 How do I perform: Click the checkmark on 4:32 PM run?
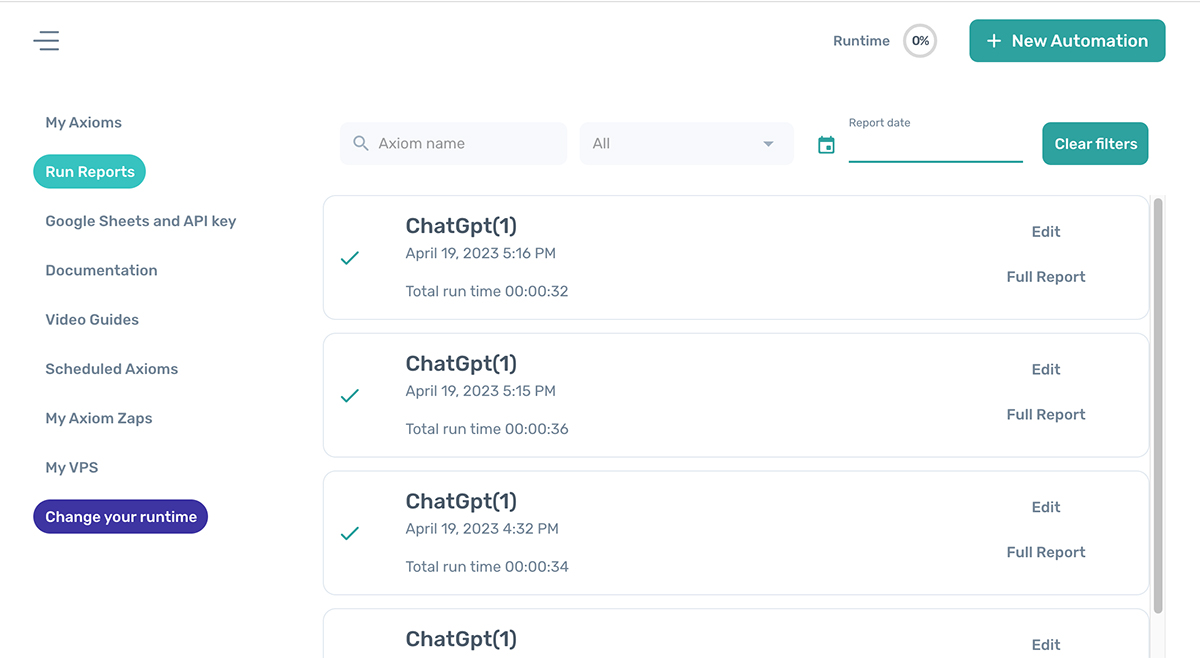(x=350, y=534)
